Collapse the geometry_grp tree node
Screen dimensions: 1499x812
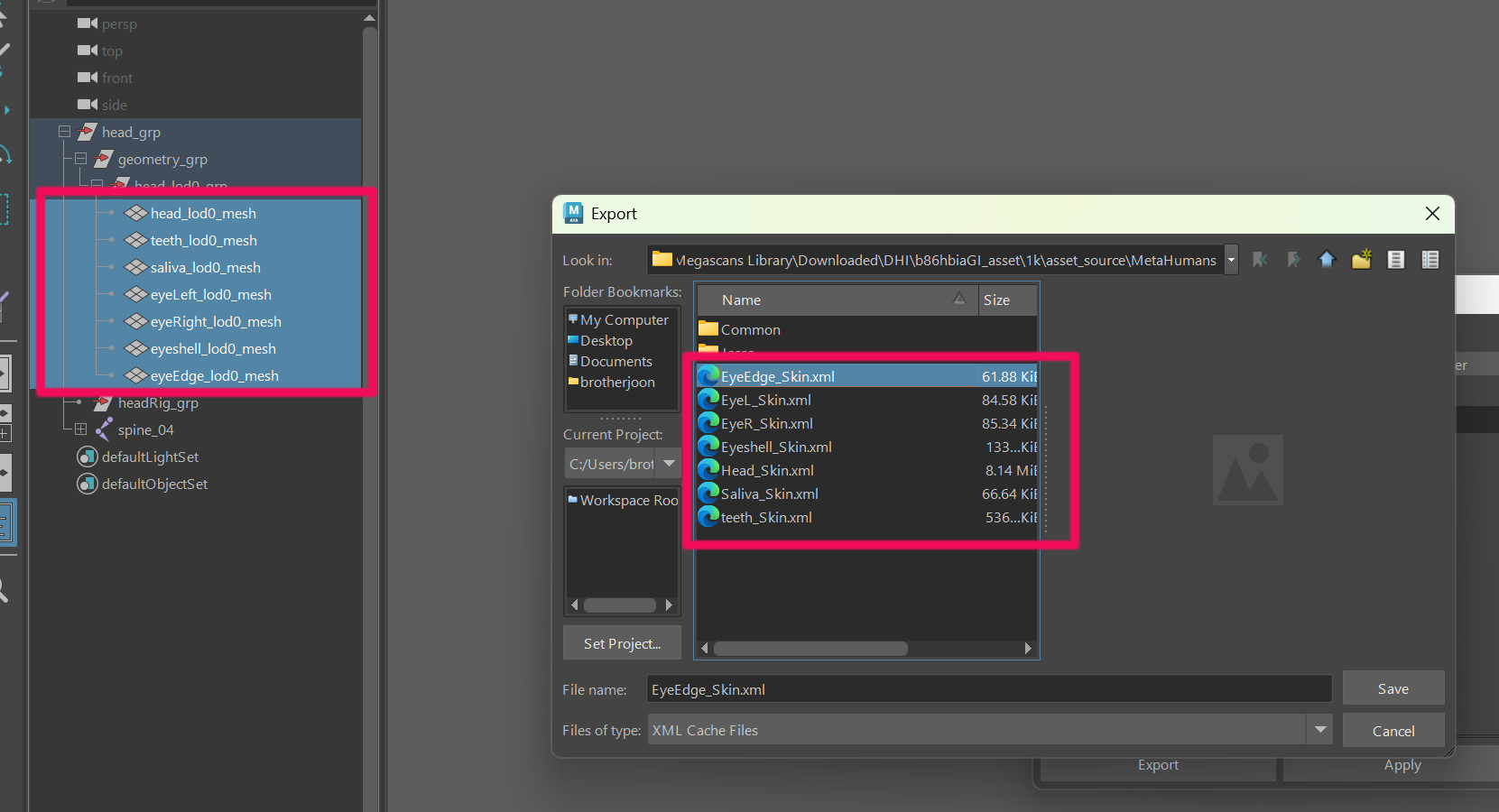tap(80, 159)
